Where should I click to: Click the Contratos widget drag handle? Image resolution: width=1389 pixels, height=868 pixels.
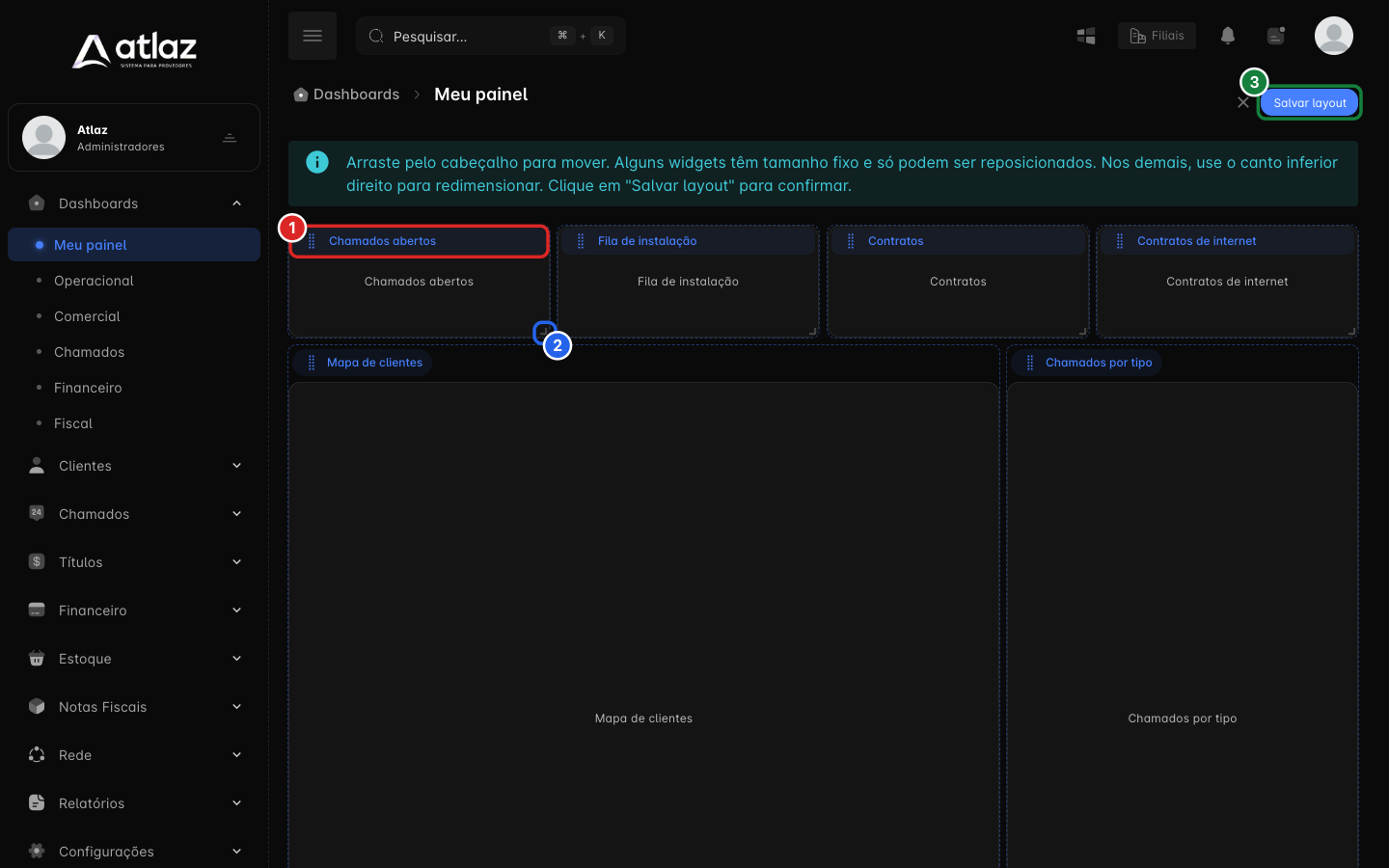pos(851,241)
